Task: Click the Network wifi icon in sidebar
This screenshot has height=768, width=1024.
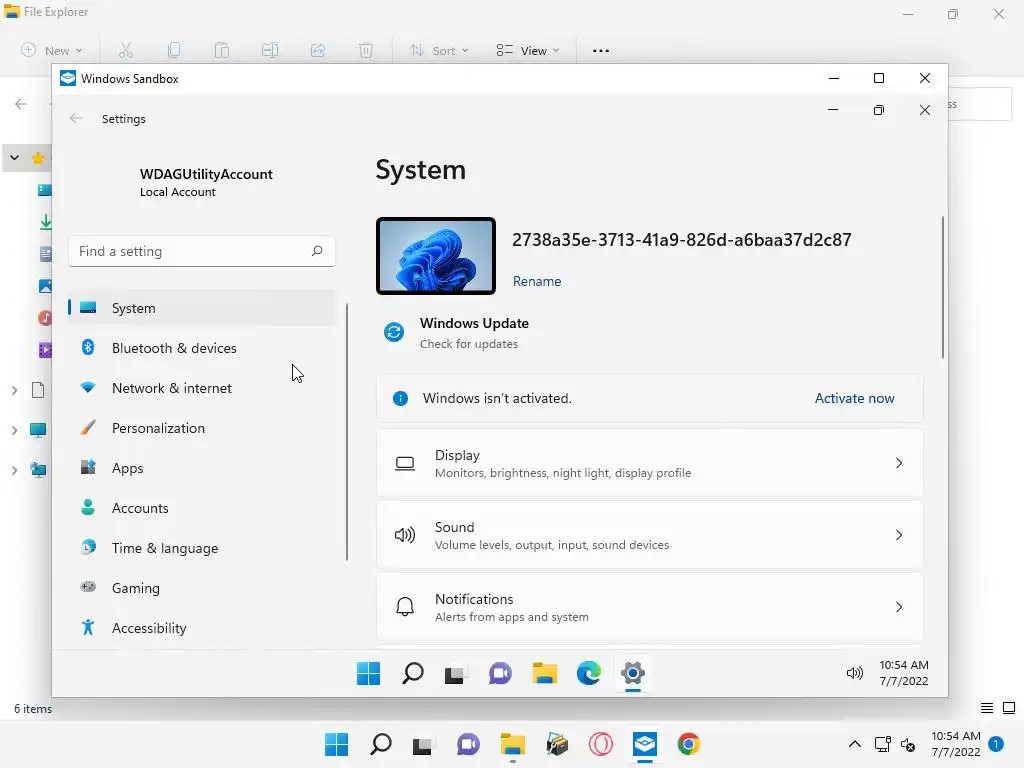Action: (88, 387)
